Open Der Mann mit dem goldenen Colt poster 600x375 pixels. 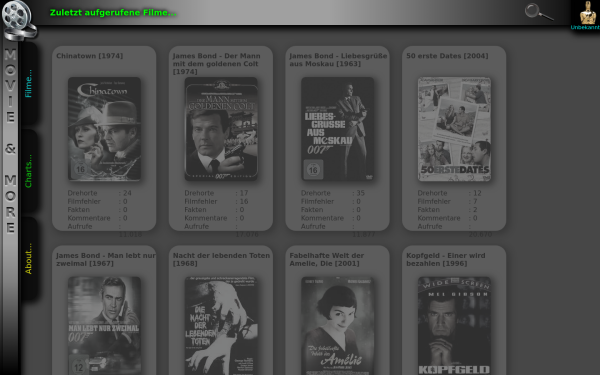coord(221,129)
